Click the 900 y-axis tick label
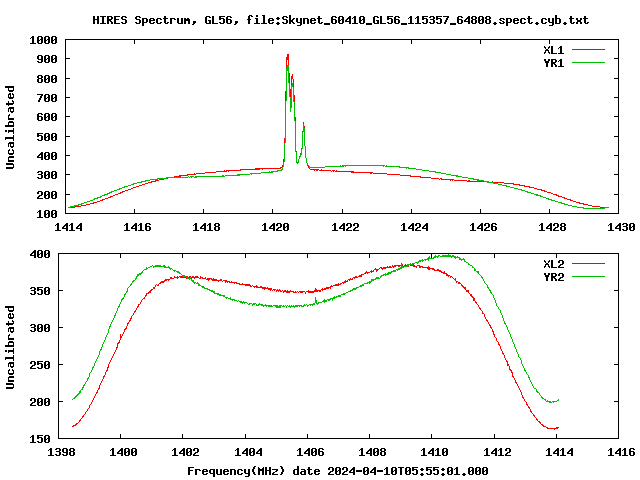640x480 pixels. [47, 59]
